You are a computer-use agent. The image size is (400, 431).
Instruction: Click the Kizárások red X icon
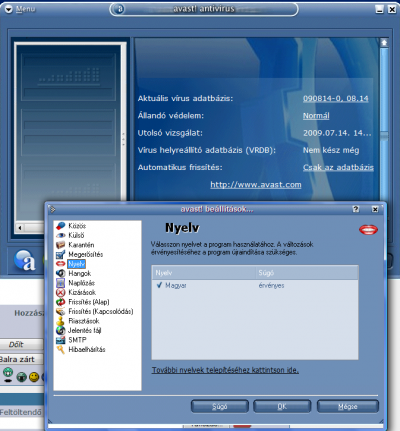61,292
